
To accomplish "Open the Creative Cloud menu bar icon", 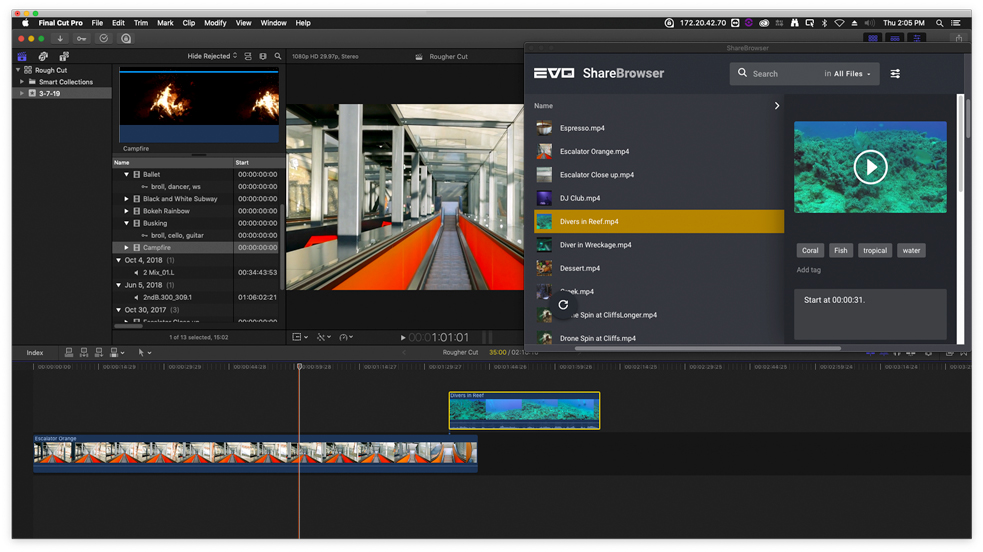I will click(764, 23).
